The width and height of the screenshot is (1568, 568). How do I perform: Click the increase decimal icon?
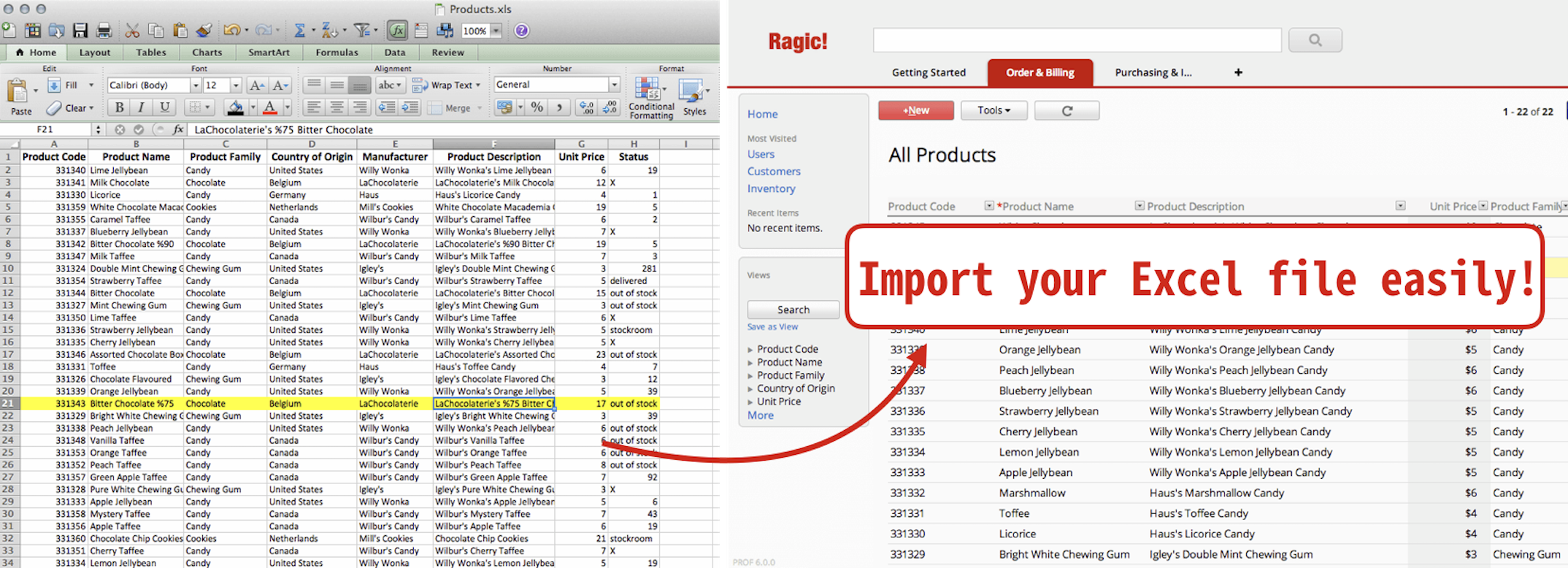tap(586, 107)
